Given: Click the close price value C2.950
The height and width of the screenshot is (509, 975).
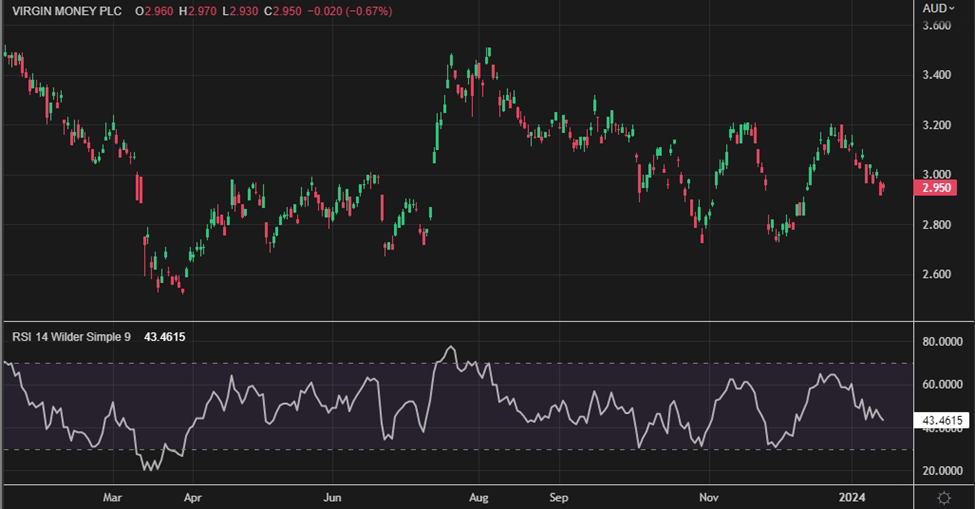Looking at the screenshot, I should tap(283, 11).
